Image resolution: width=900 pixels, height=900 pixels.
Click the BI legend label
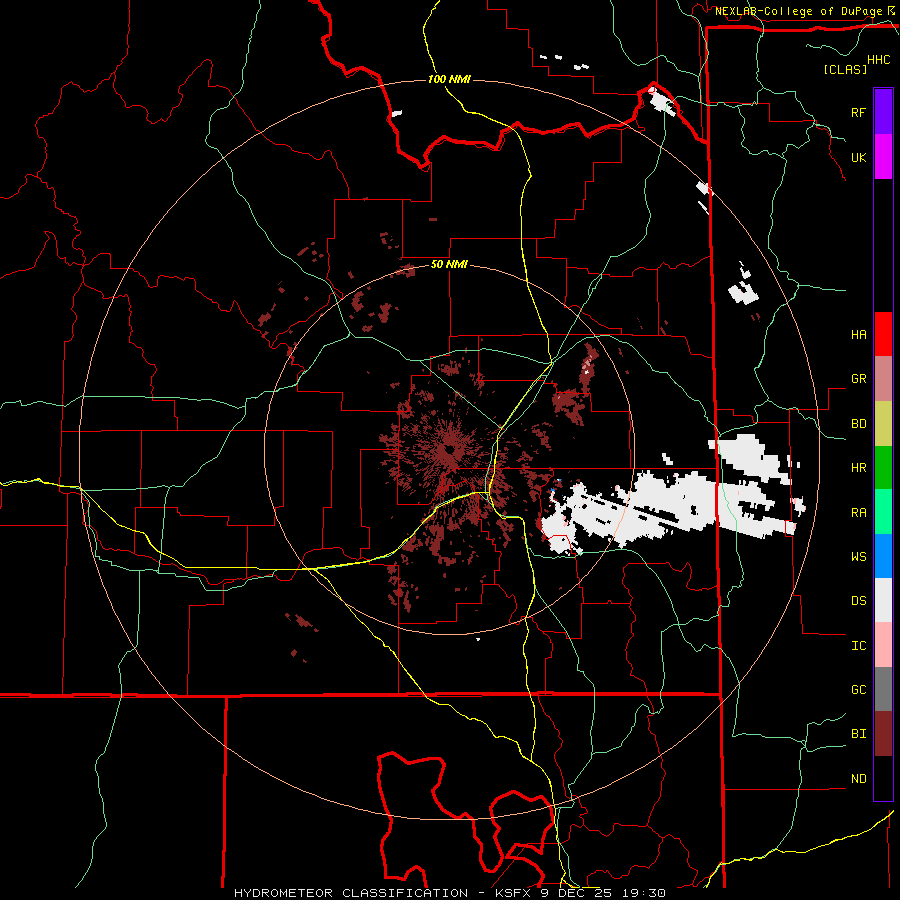(x=858, y=734)
